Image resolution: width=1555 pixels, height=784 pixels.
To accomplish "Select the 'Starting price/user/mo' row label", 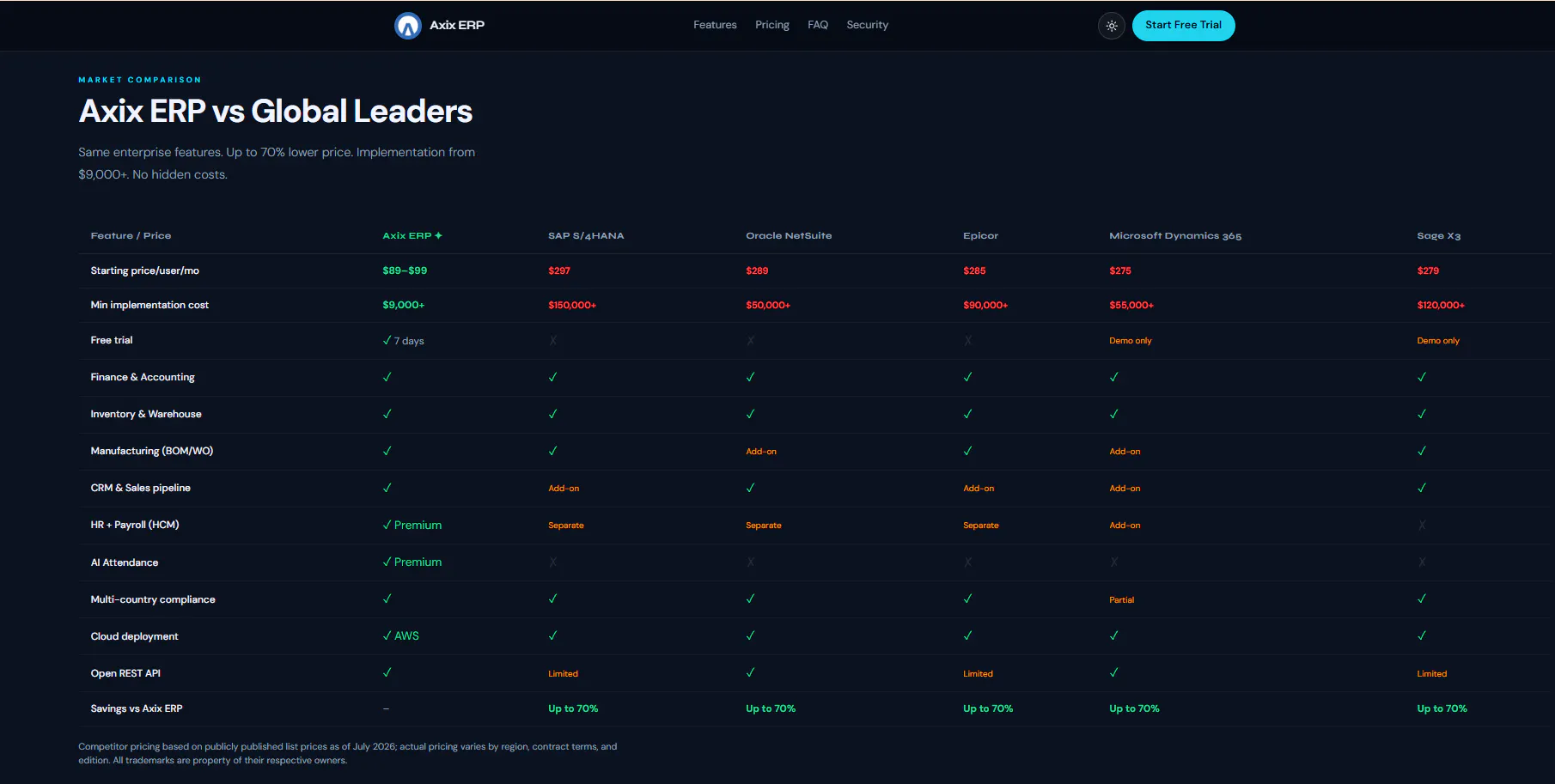I will pos(145,270).
